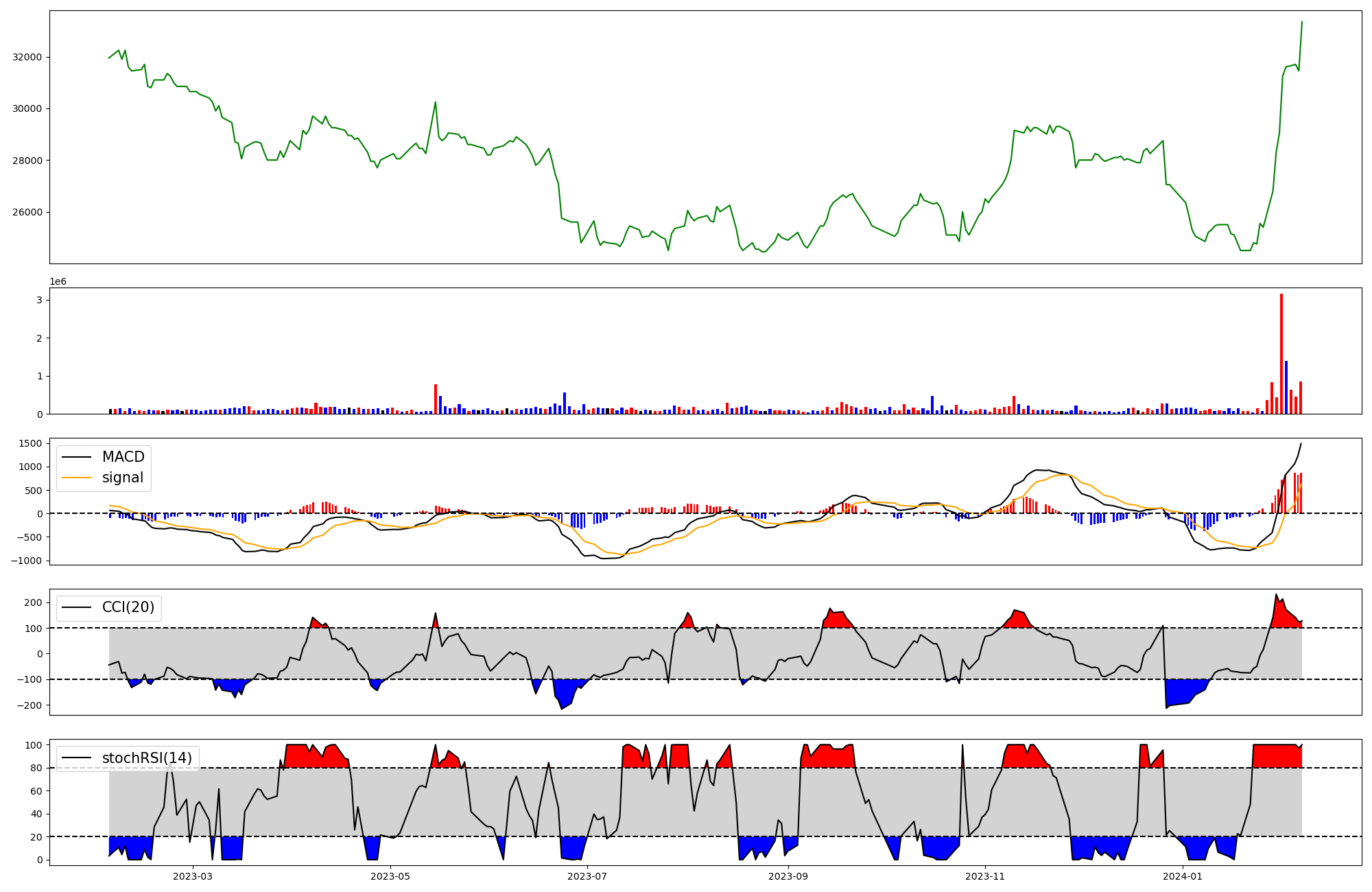This screenshot has width=1372, height=892.
Task: Click the orange signal legend line swatch
Action: 76,478
